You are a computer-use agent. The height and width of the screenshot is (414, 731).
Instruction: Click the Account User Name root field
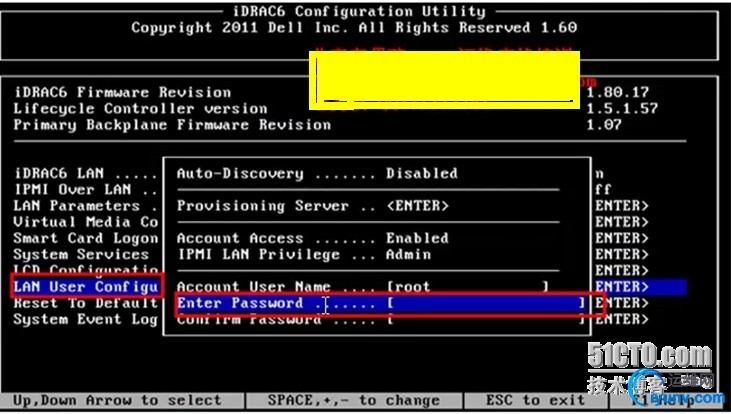468,287
